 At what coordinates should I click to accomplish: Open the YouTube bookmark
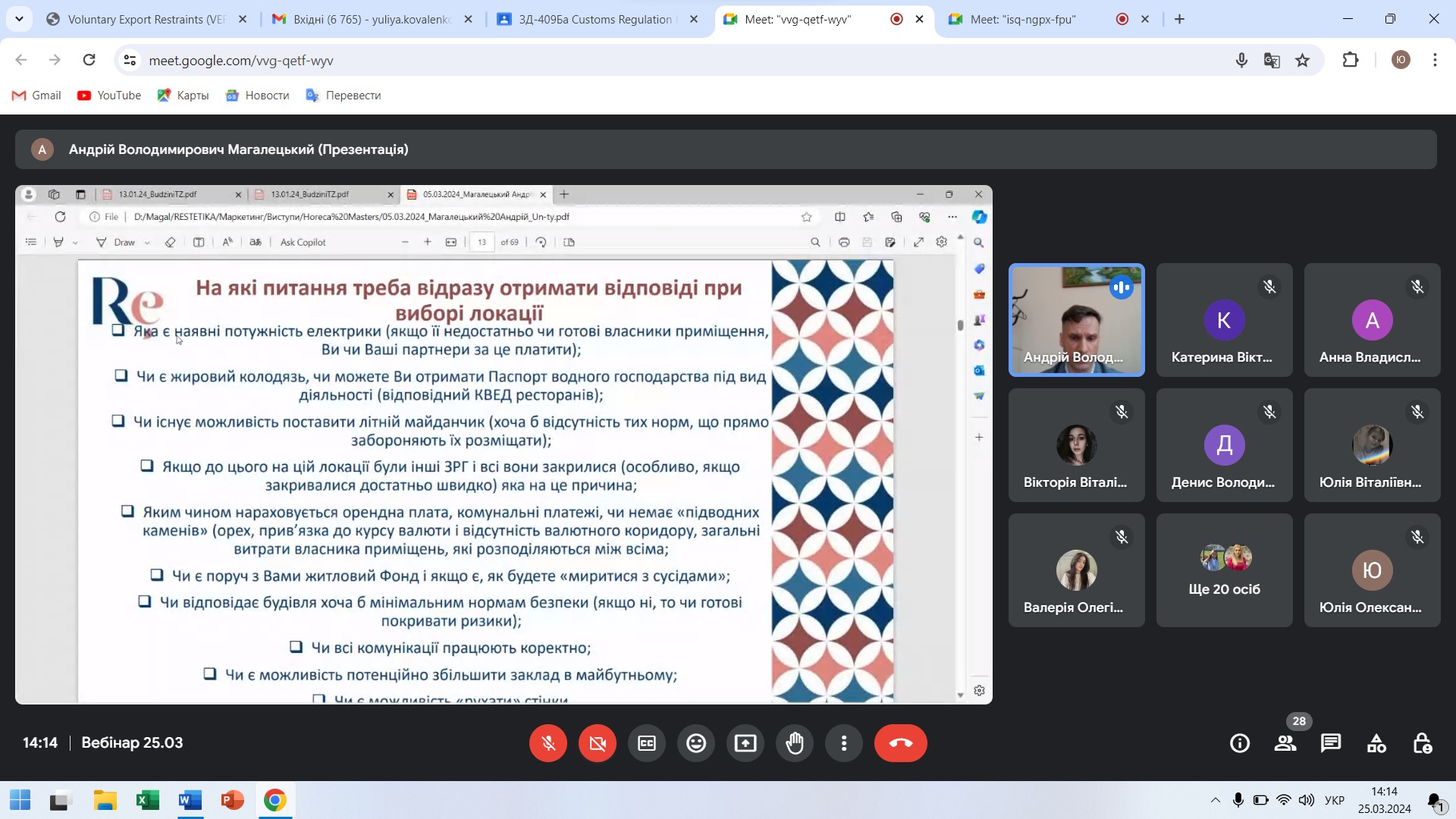109,95
